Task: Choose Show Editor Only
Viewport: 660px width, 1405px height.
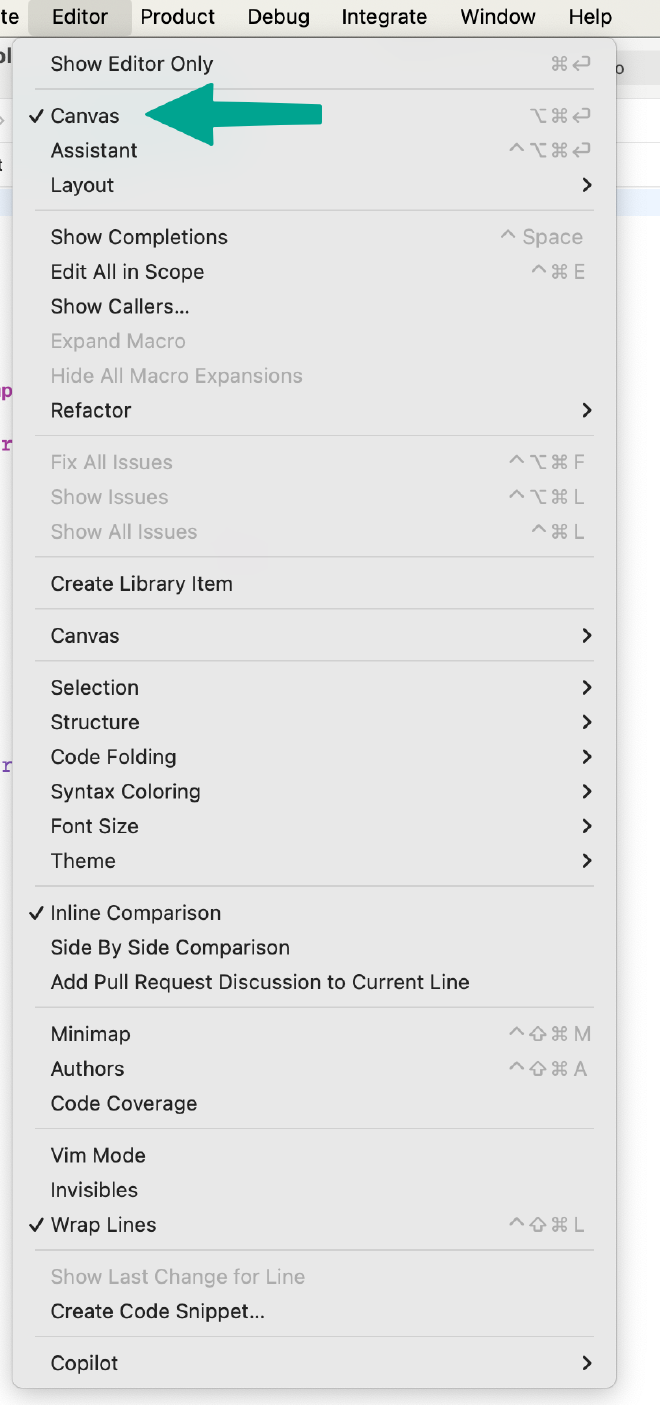Action: (132, 64)
